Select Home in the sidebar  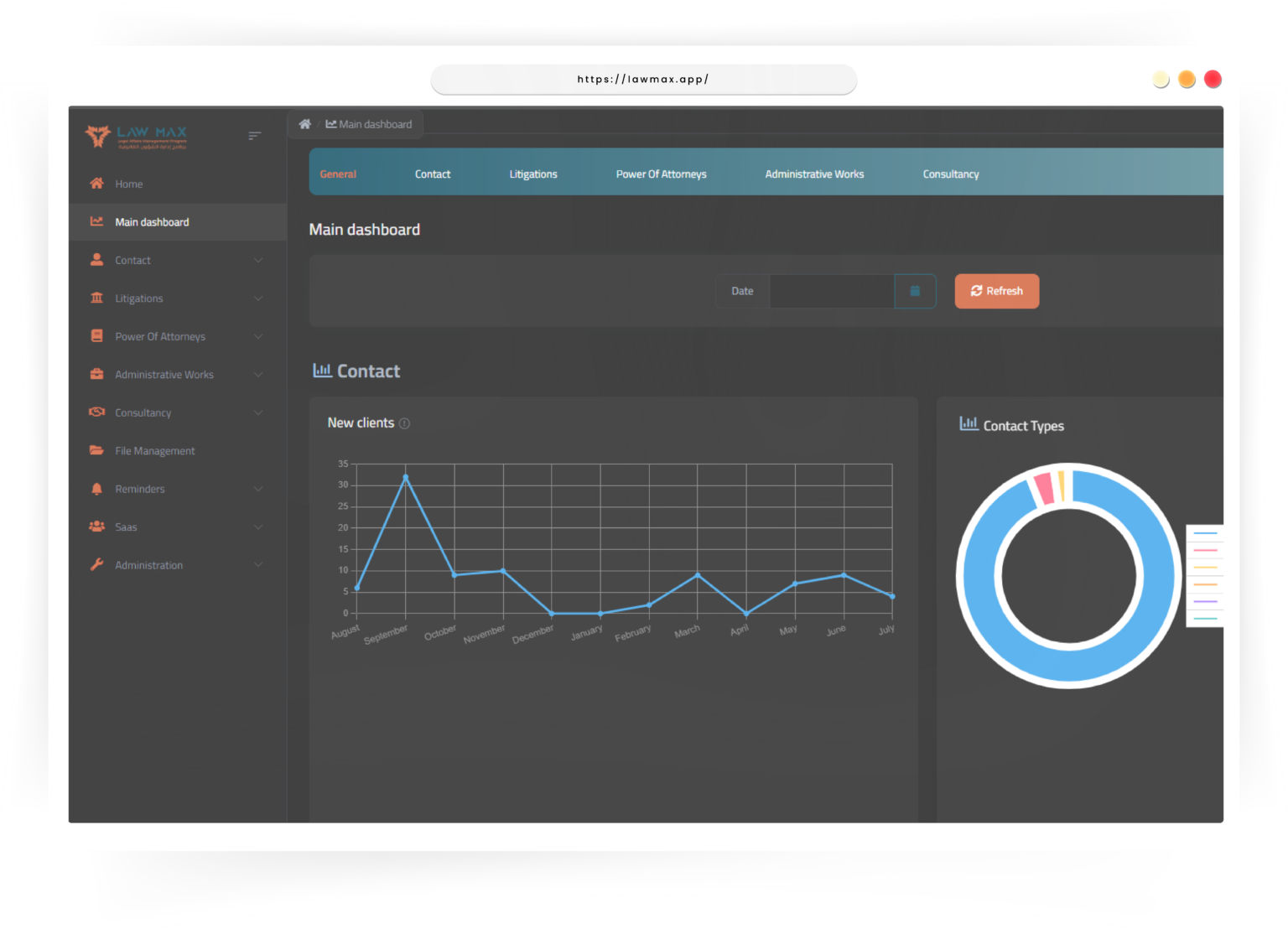click(128, 184)
